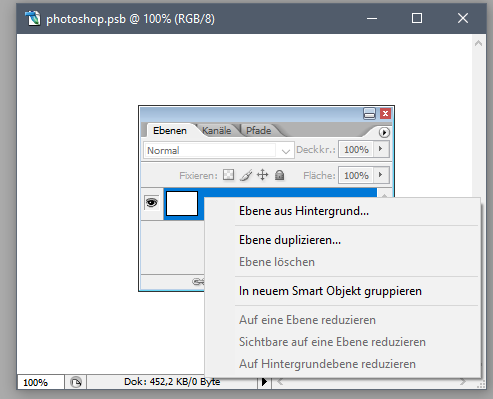
Task: Toggle visibility eye of the background layer
Action: pyautogui.click(x=152, y=203)
